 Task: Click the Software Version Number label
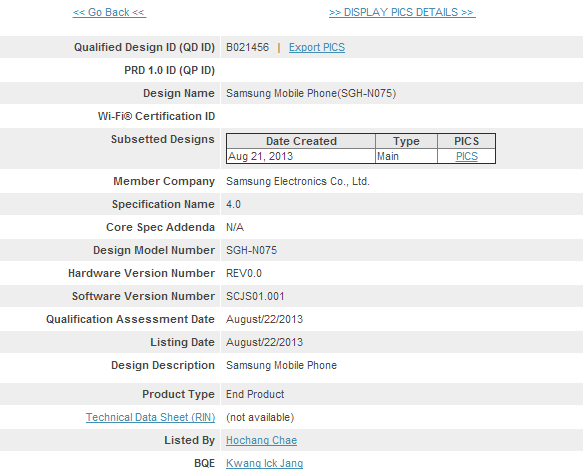click(x=144, y=297)
